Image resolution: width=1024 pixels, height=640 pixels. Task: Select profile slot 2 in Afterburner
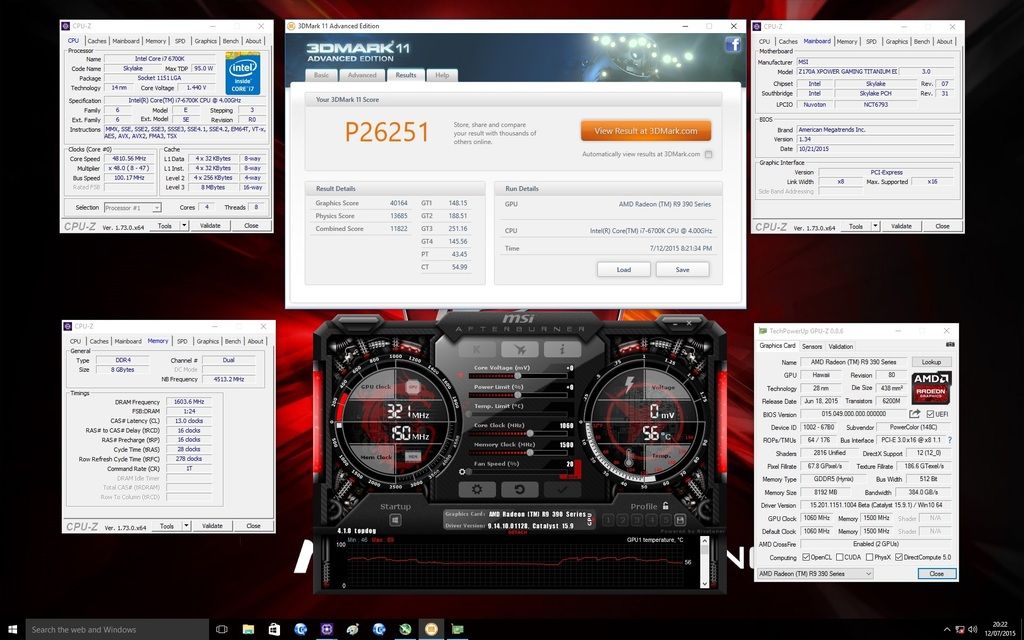coord(622,520)
